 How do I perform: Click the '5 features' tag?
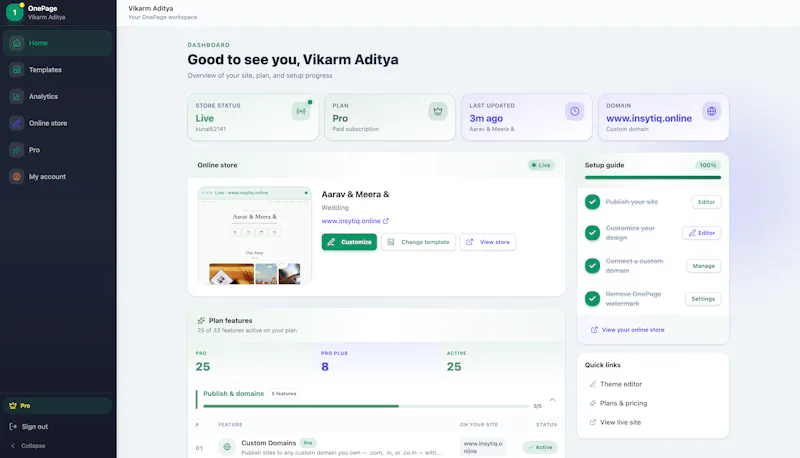284,394
